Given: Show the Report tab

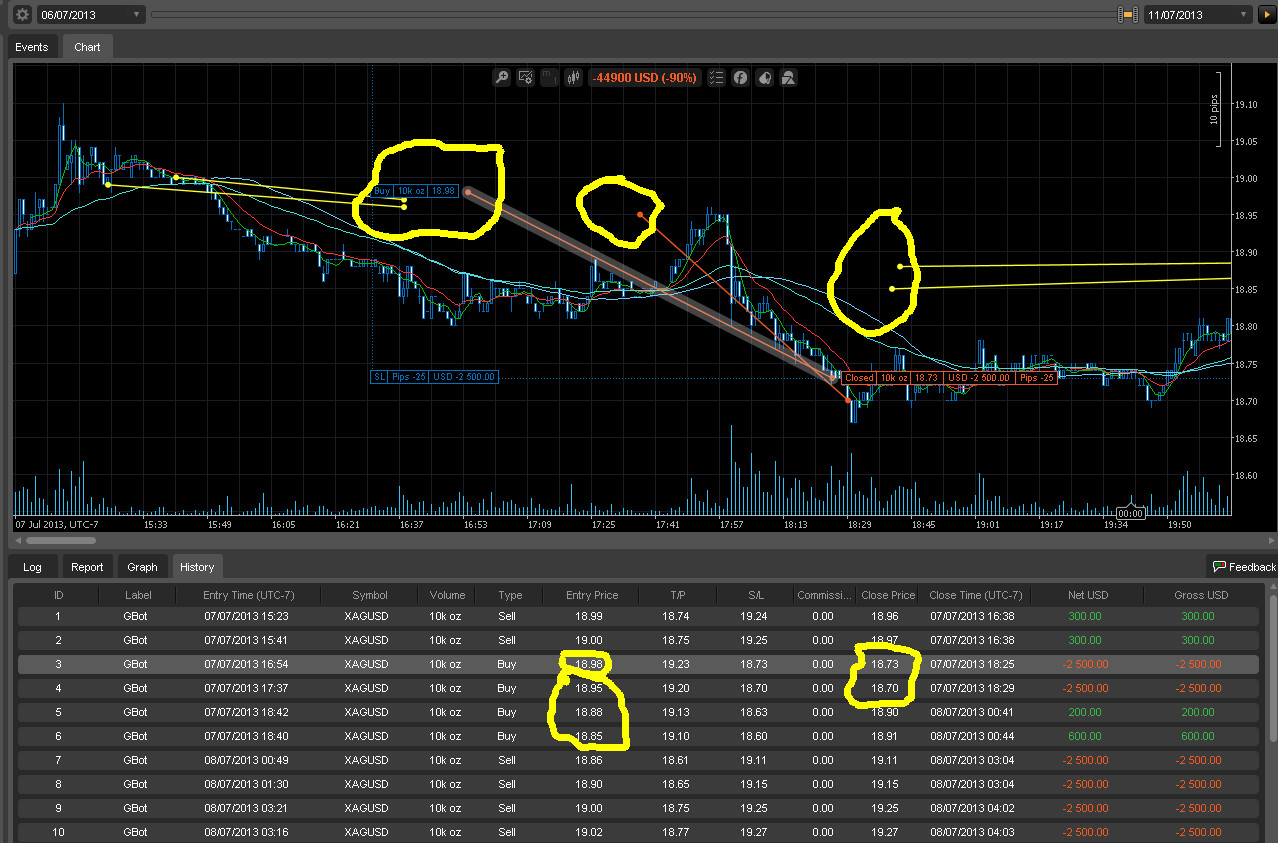Looking at the screenshot, I should click(x=87, y=567).
